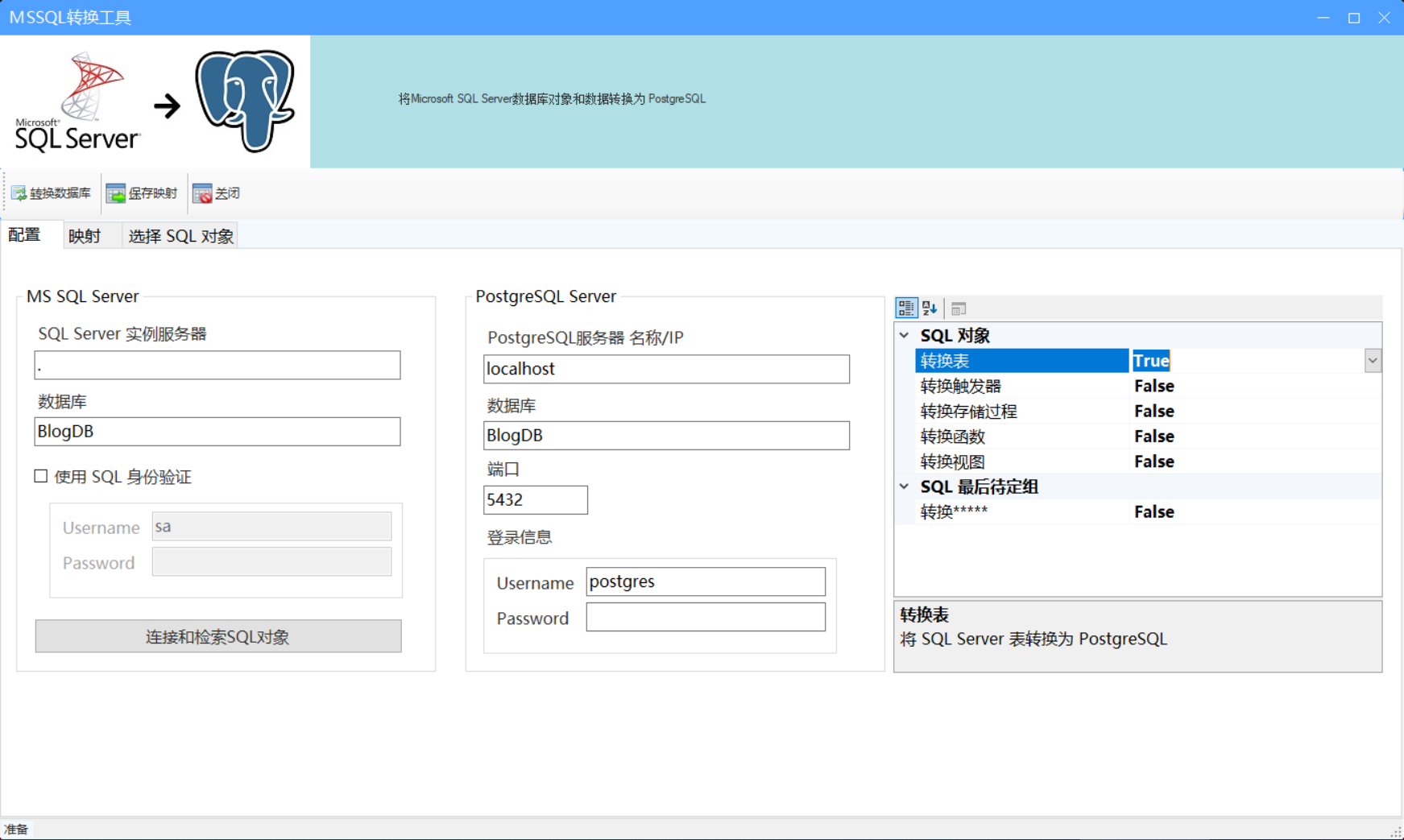The width and height of the screenshot is (1404, 840).
Task: Maximize the MSSQL转换工具 window
Action: [x=1354, y=18]
